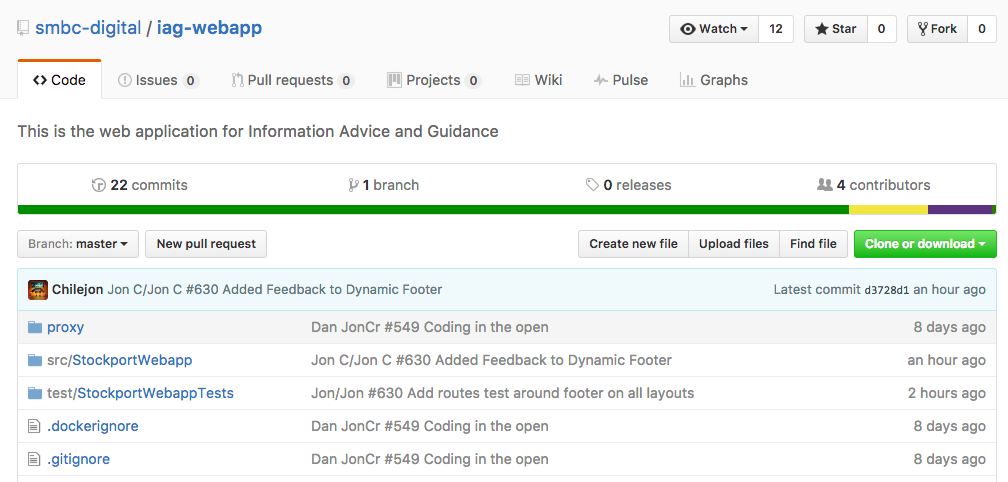Click the .dockerignore file icon
Image resolution: width=1008 pixels, height=482 pixels.
[34, 426]
